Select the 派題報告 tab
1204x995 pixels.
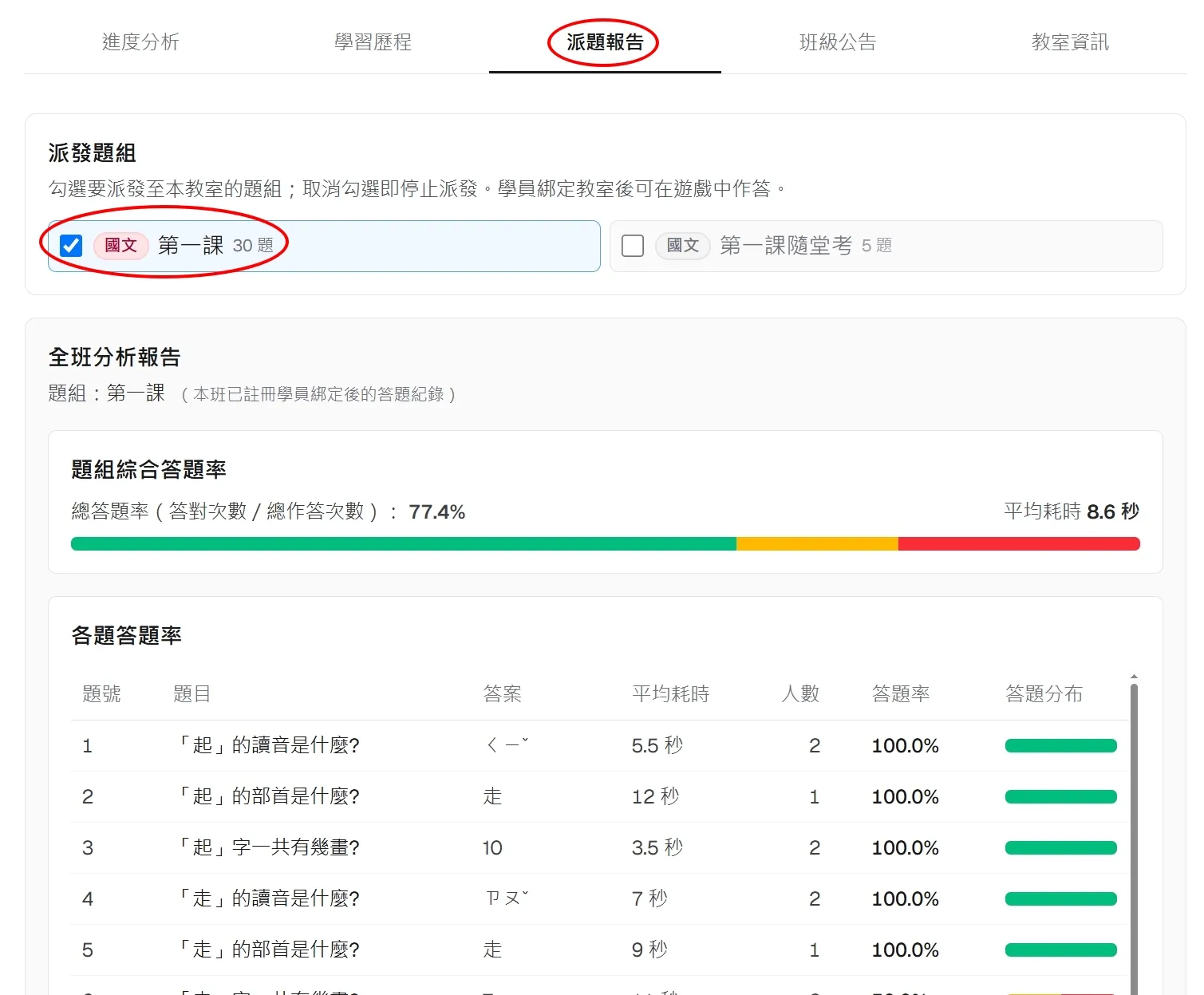(605, 41)
